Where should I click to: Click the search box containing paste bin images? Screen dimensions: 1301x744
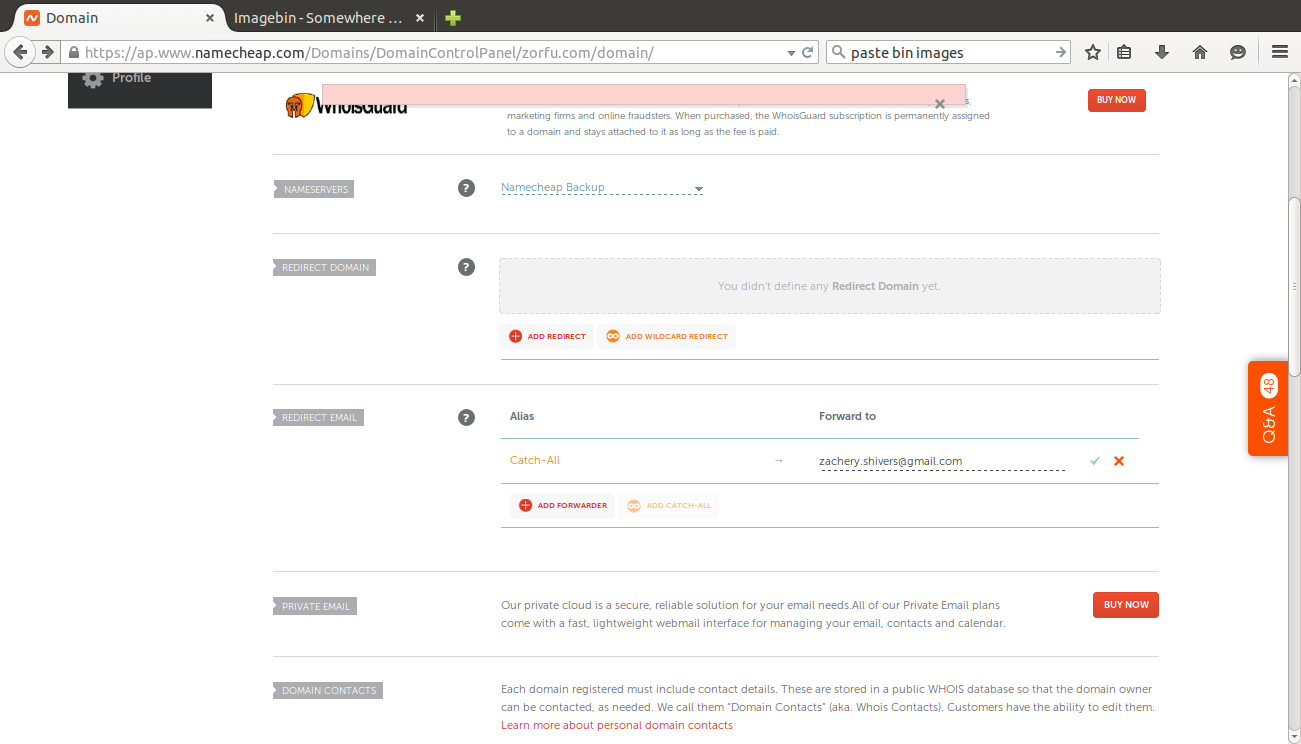[949, 53]
